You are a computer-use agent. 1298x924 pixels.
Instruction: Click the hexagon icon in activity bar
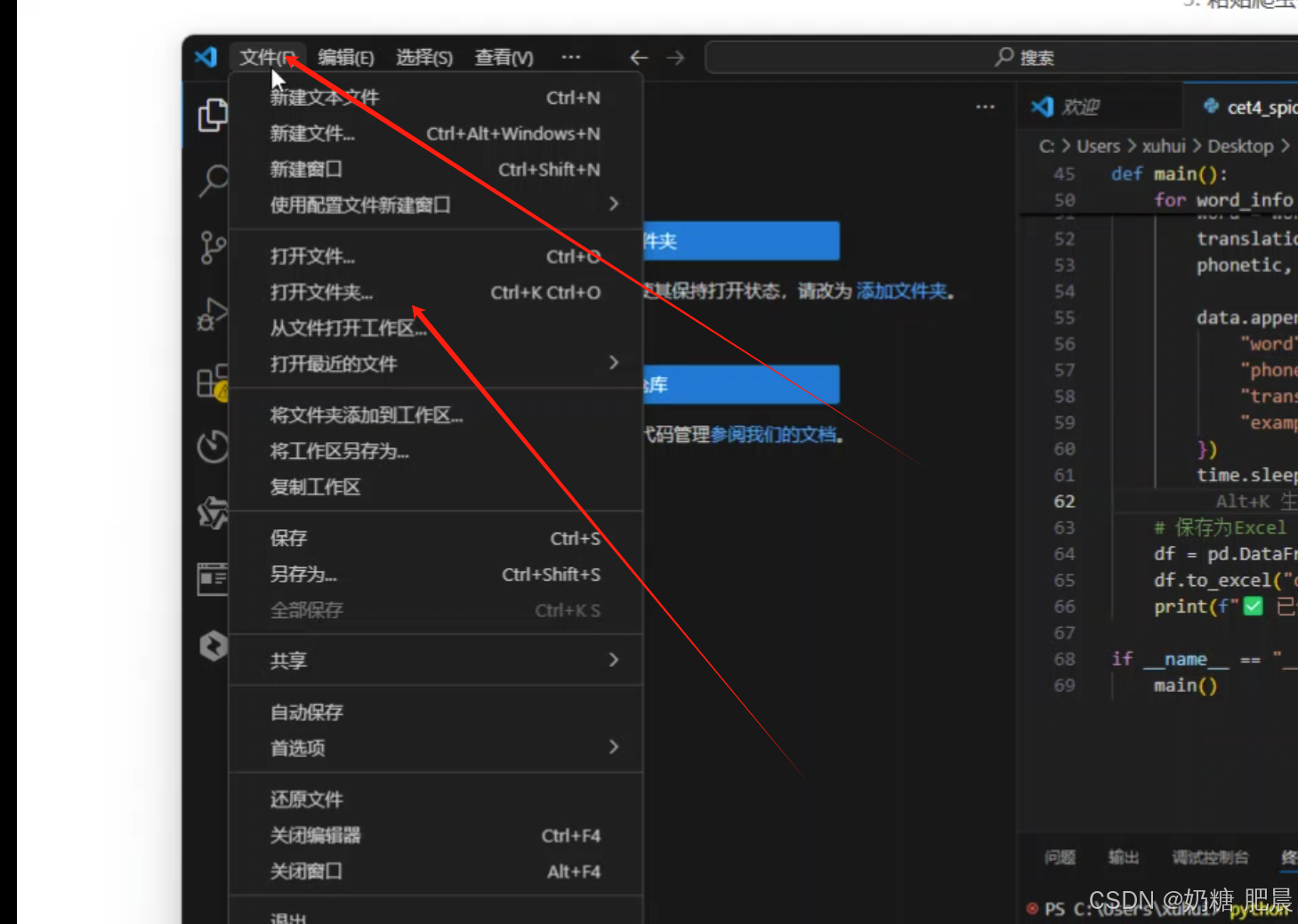213,646
